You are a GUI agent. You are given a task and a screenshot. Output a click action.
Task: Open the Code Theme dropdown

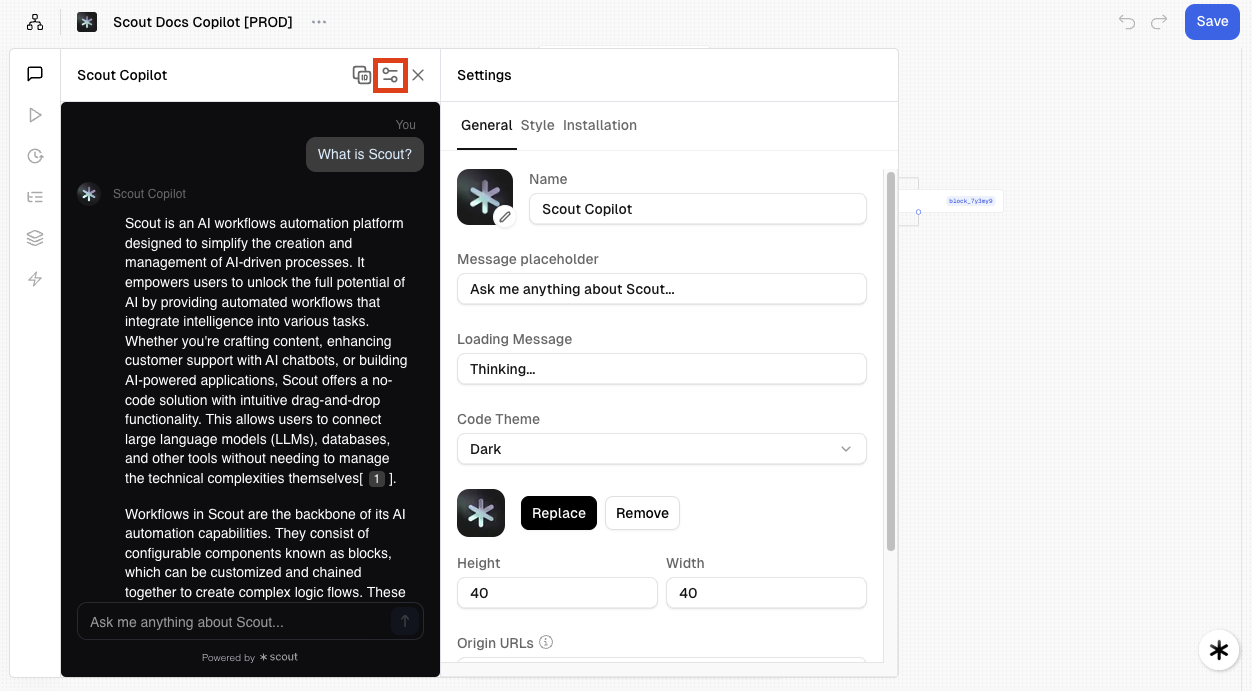tap(661, 449)
